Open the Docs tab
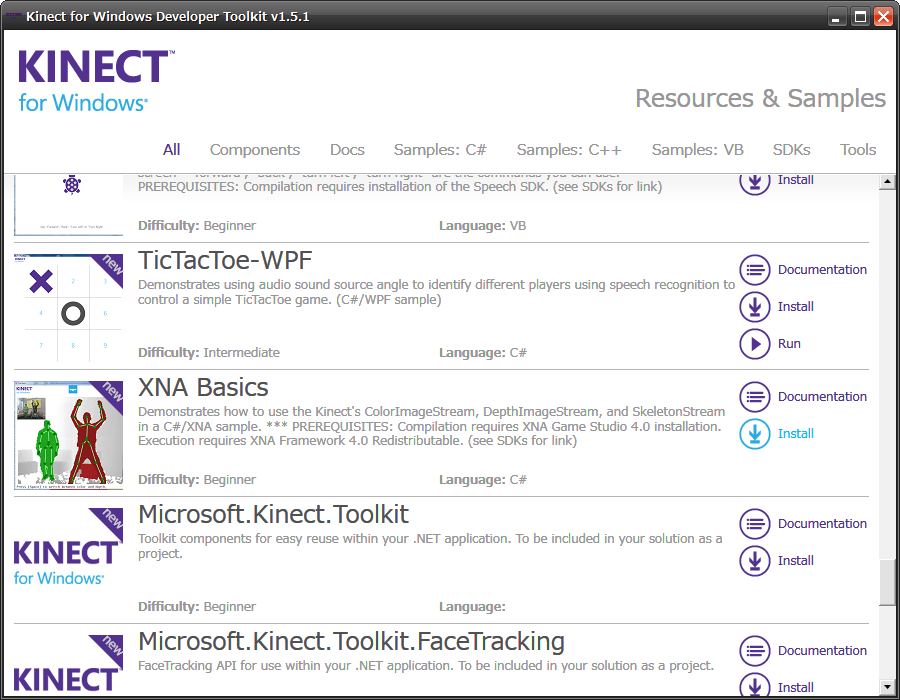This screenshot has width=900, height=700. pos(347,150)
